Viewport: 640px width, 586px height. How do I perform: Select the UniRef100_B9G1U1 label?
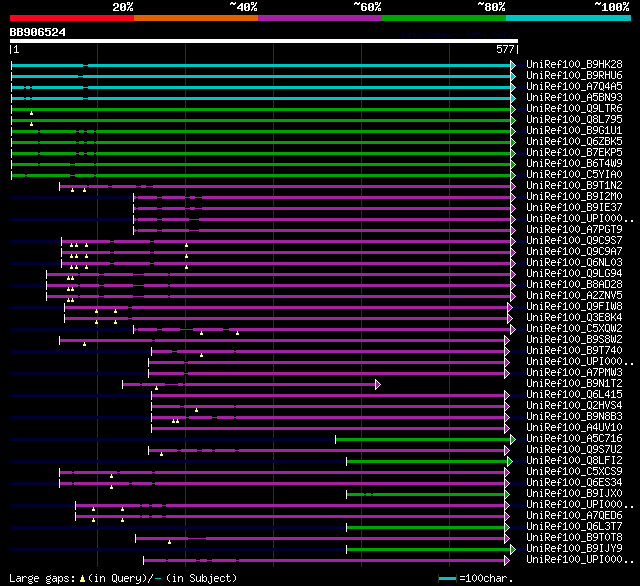[x=574, y=131]
